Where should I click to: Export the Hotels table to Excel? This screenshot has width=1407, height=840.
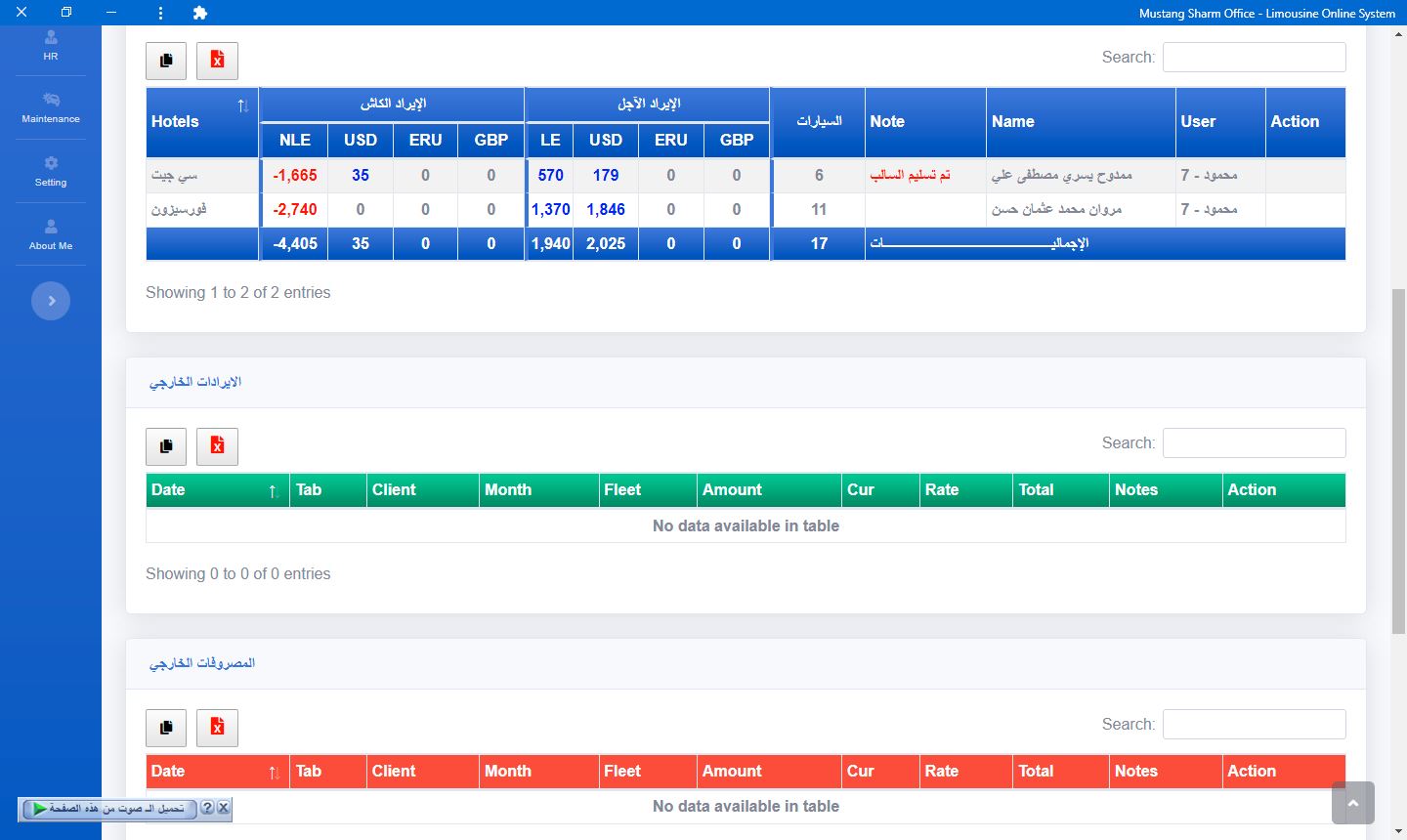(x=217, y=61)
